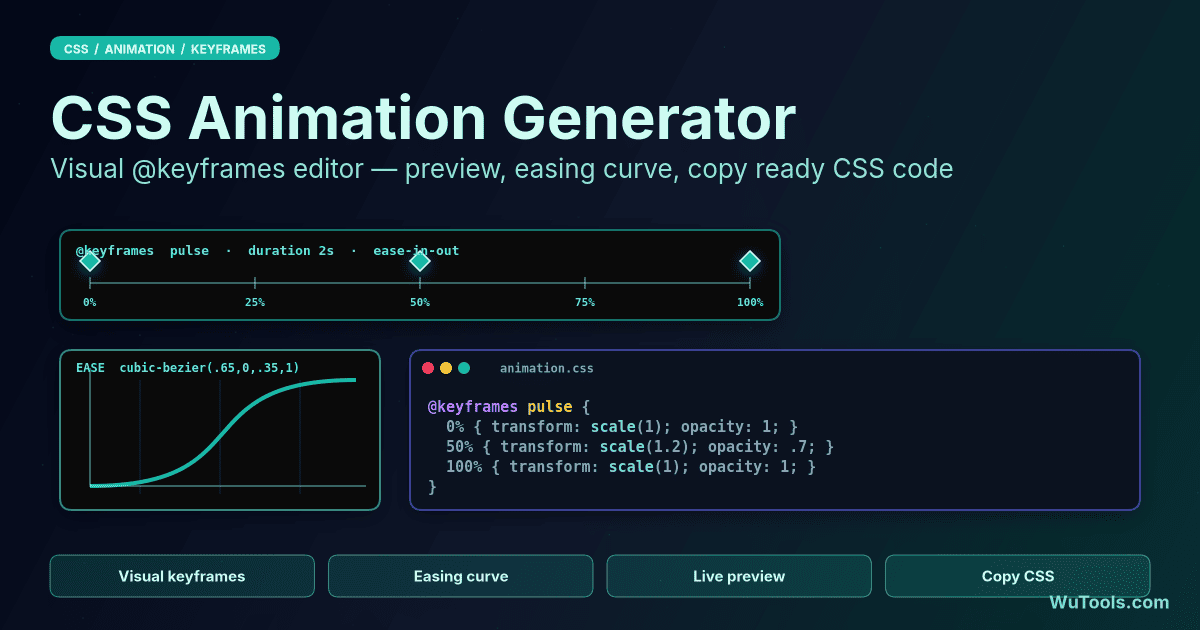Click the 0% timeline label
The width and height of the screenshot is (1200, 630).
point(90,302)
